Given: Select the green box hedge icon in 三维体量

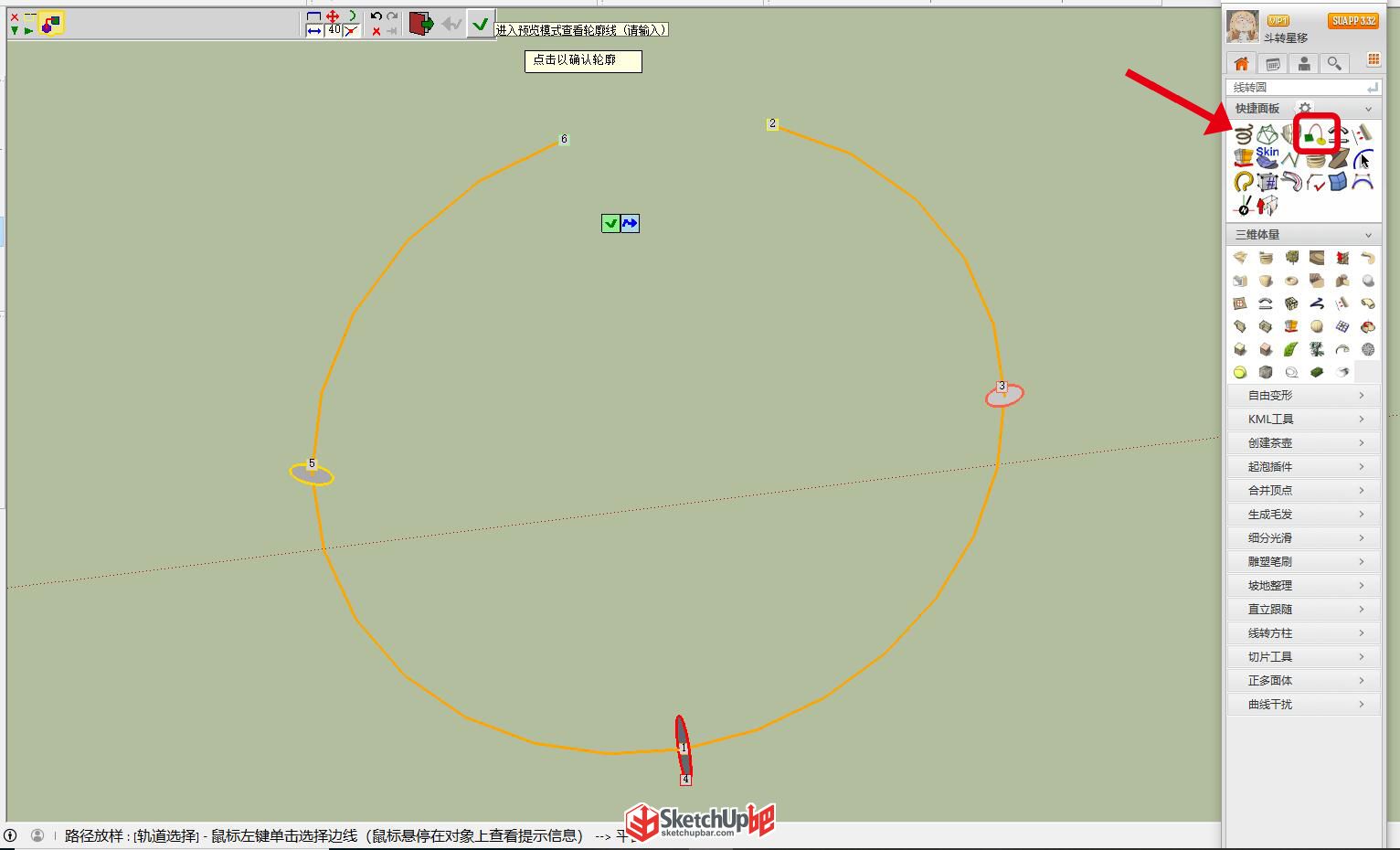Looking at the screenshot, I should pos(1317,372).
